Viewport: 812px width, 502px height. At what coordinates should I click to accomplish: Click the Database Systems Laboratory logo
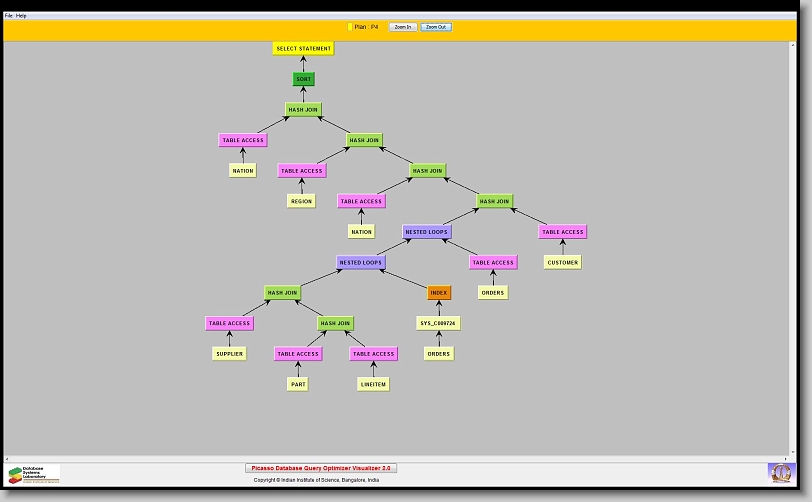click(x=34, y=473)
